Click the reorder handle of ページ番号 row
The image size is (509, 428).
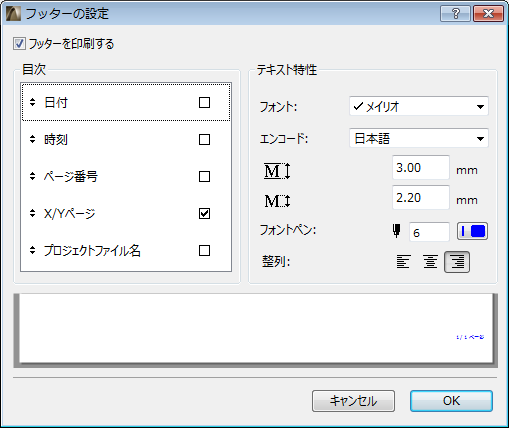coord(32,176)
